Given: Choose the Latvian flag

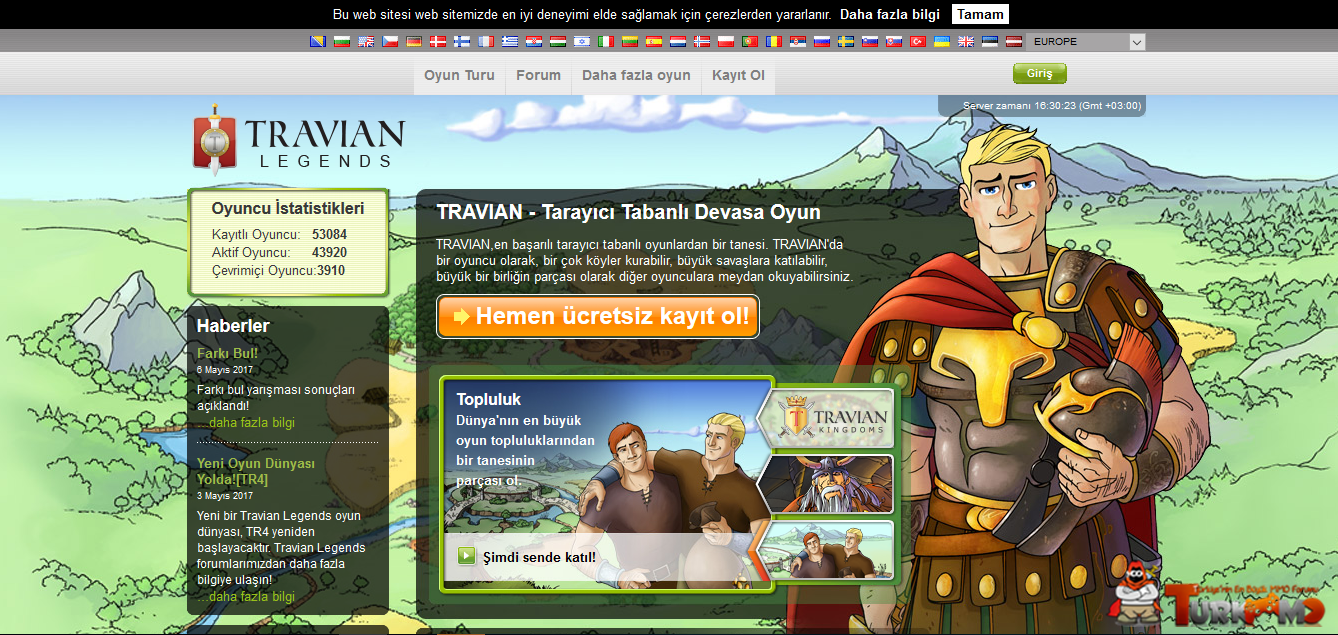Looking at the screenshot, I should 1014,41.
